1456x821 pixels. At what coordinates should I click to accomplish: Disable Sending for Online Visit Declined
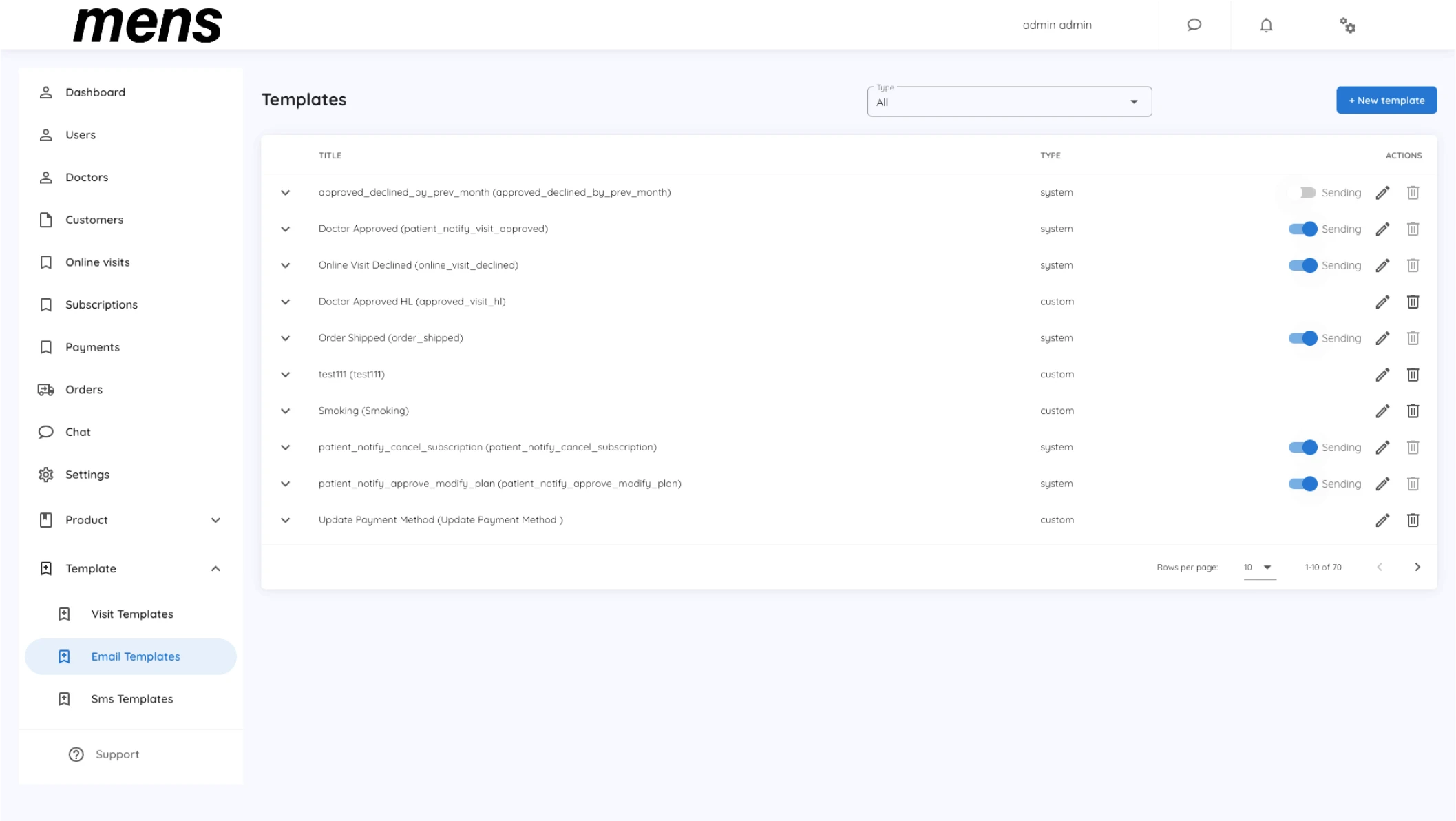click(1302, 265)
